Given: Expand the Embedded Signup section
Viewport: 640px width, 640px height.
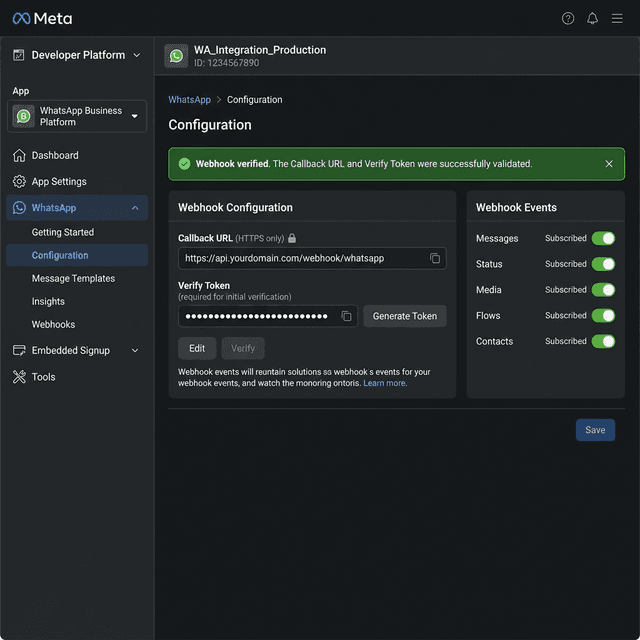Looking at the screenshot, I should 135,350.
